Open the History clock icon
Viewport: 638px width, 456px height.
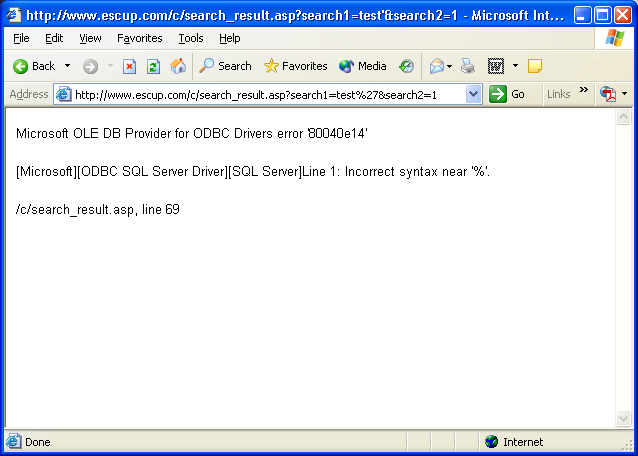[x=406, y=66]
